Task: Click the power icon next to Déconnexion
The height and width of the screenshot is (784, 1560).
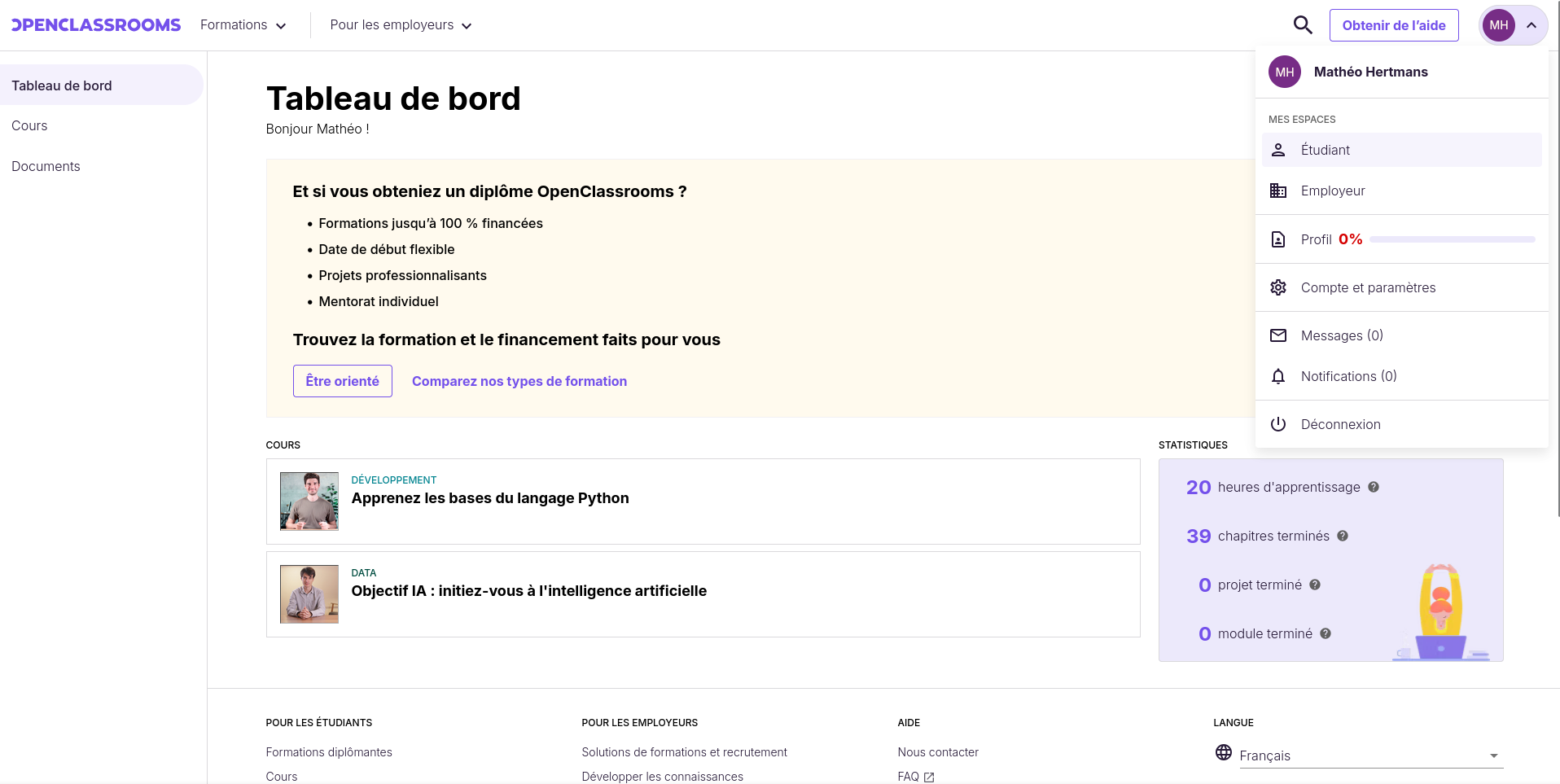Action: click(x=1278, y=424)
